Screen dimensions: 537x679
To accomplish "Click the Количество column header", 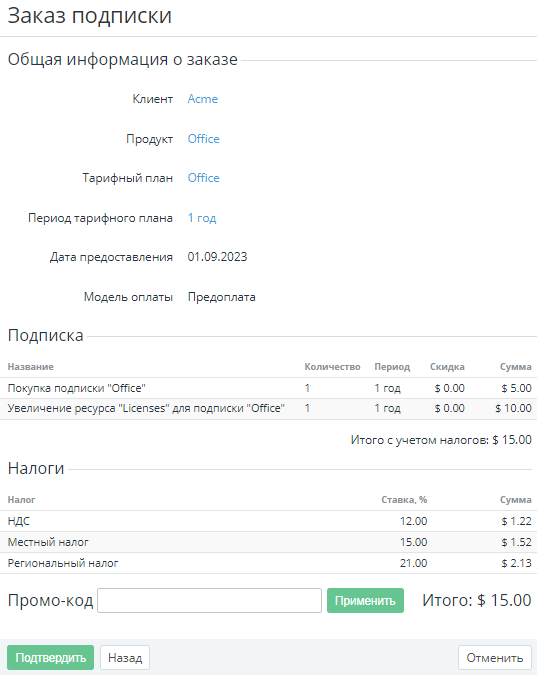I will pos(332,367).
